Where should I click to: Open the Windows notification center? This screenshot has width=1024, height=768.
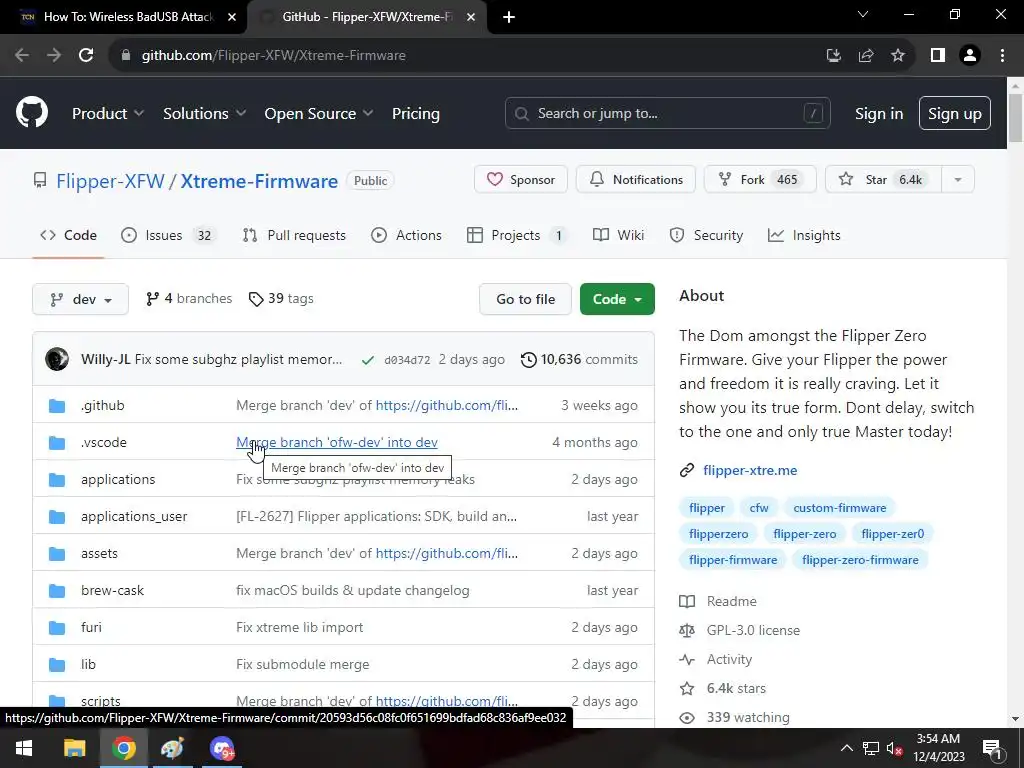click(991, 748)
